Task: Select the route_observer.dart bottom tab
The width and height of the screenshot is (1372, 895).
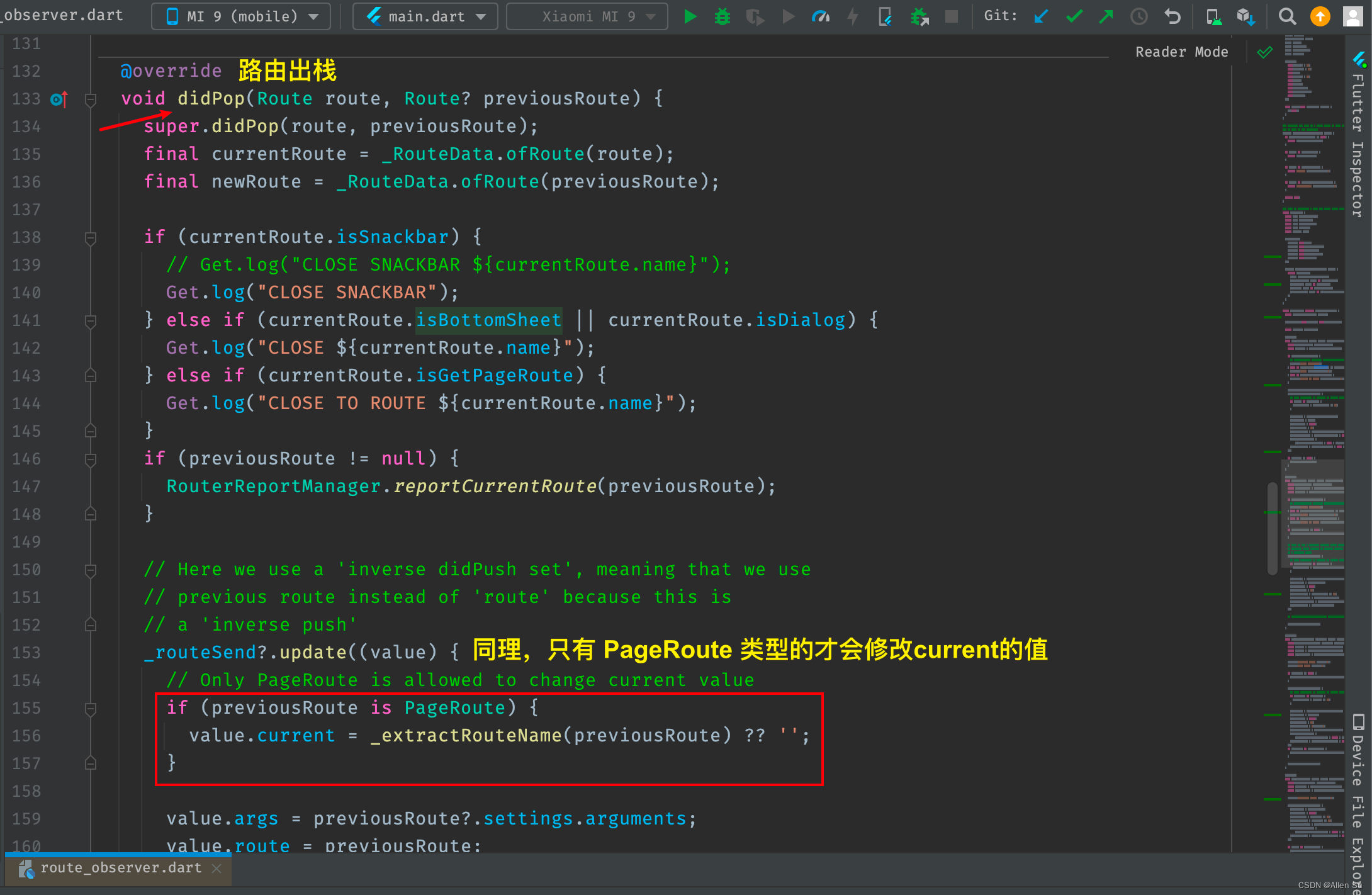Action: tap(121, 868)
